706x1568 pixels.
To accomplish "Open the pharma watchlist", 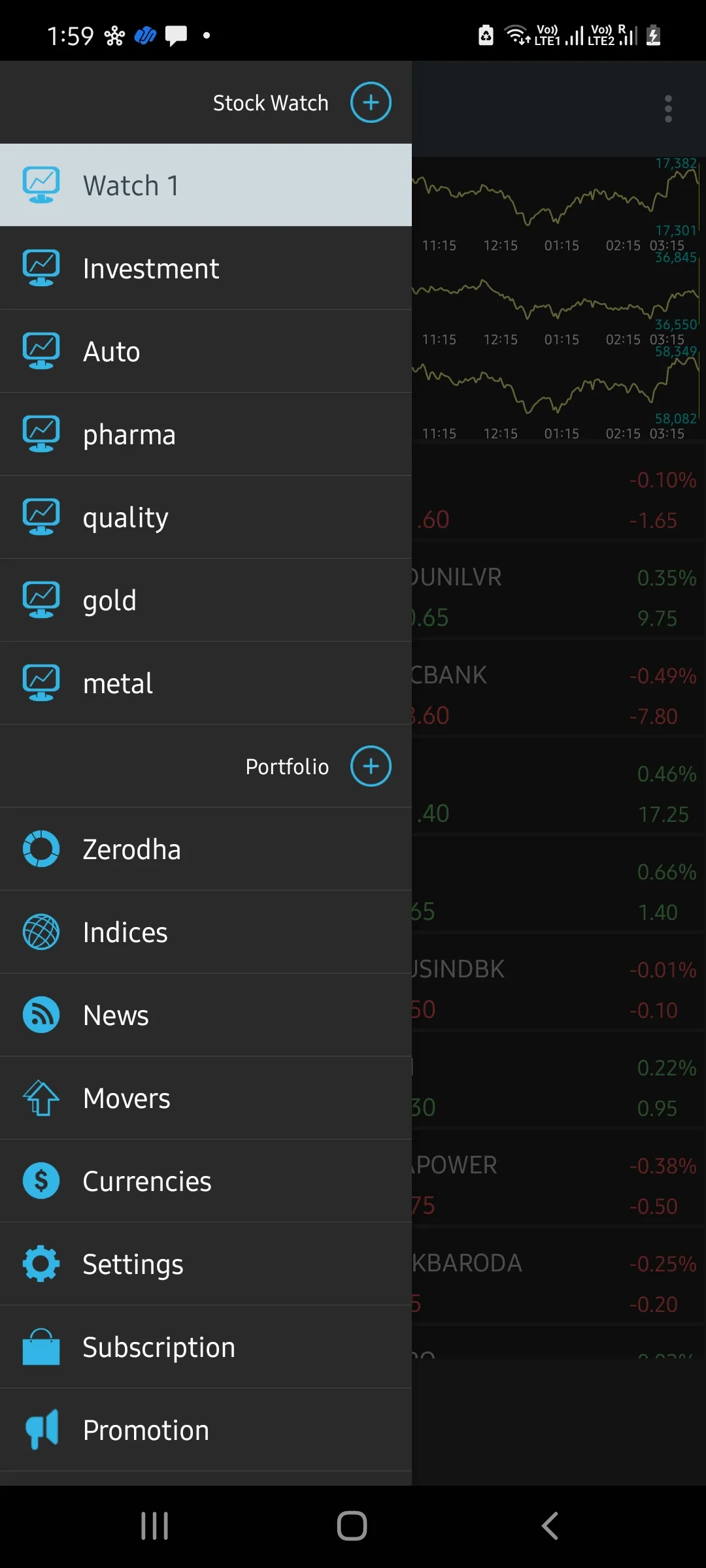I will click(129, 434).
